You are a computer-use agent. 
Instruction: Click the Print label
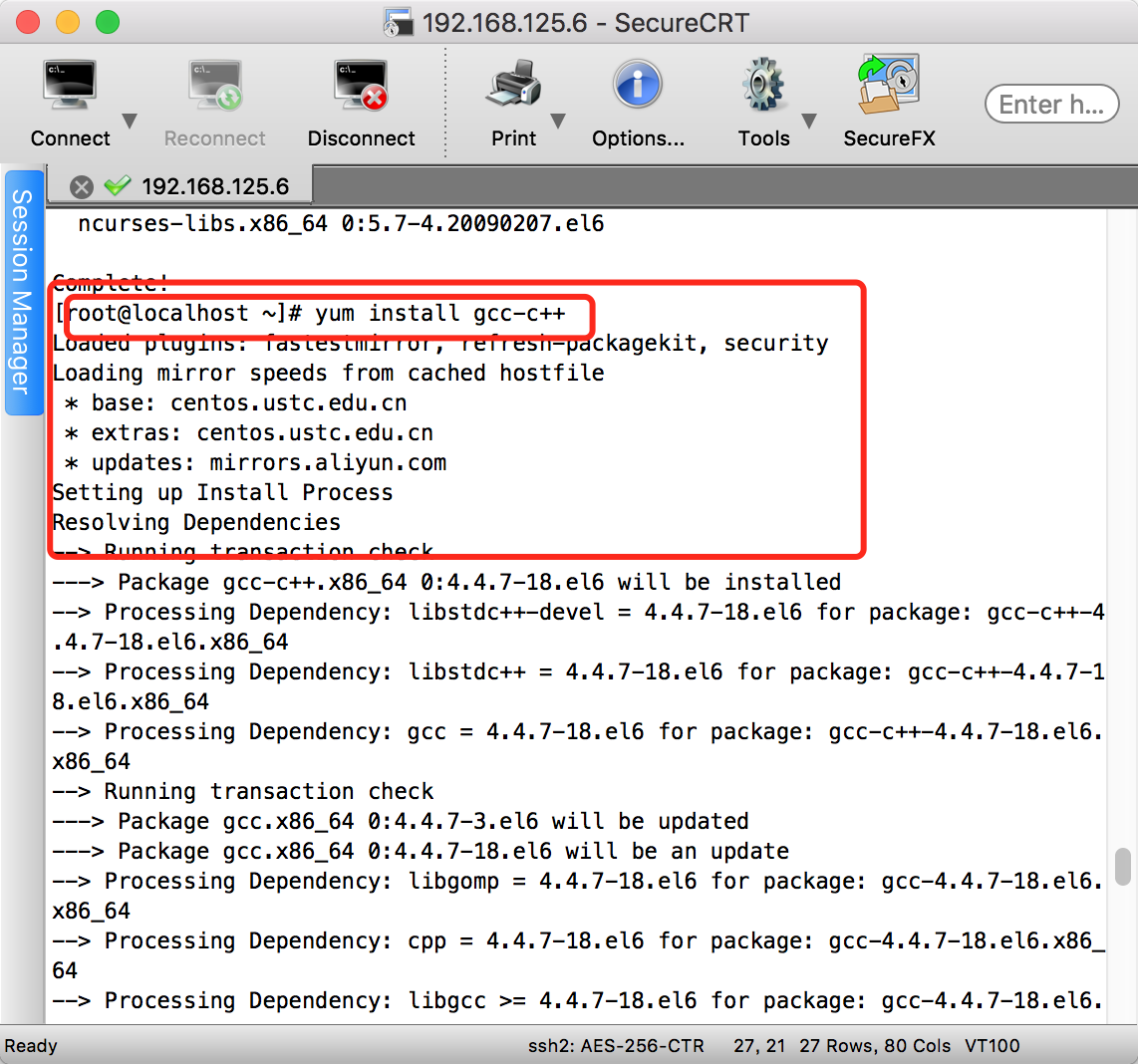[x=514, y=138]
